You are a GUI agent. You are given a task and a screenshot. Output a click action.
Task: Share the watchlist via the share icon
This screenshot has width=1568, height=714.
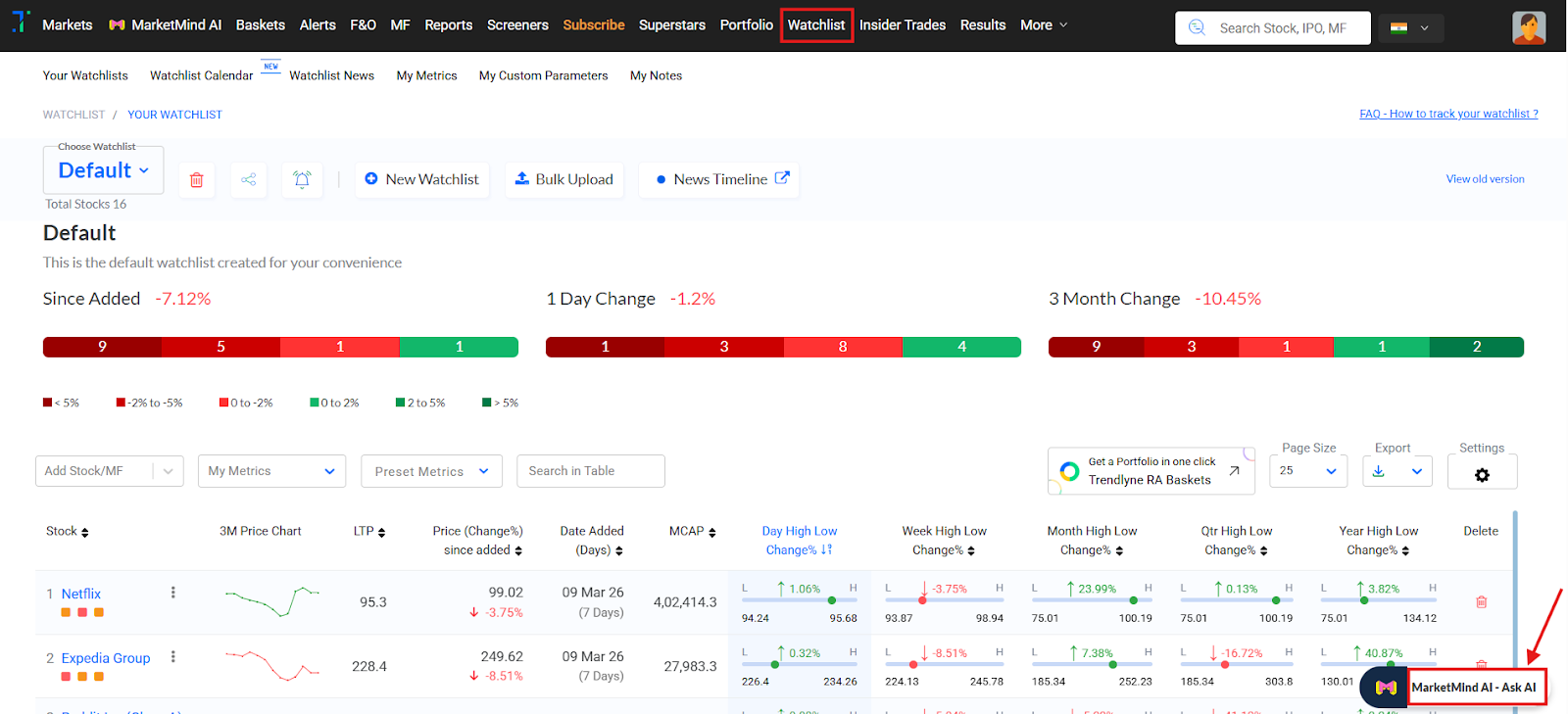(x=249, y=180)
